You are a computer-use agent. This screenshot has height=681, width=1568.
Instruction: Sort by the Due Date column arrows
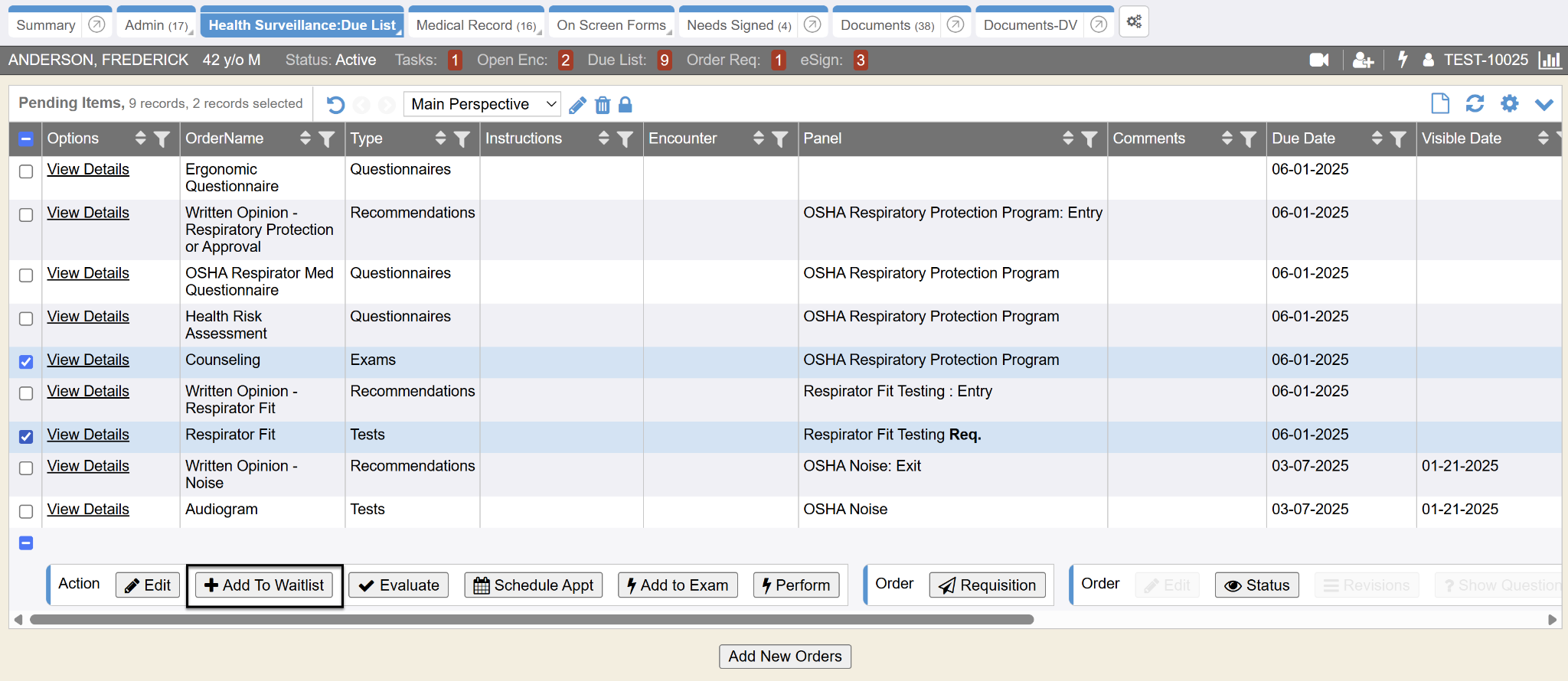1377,138
